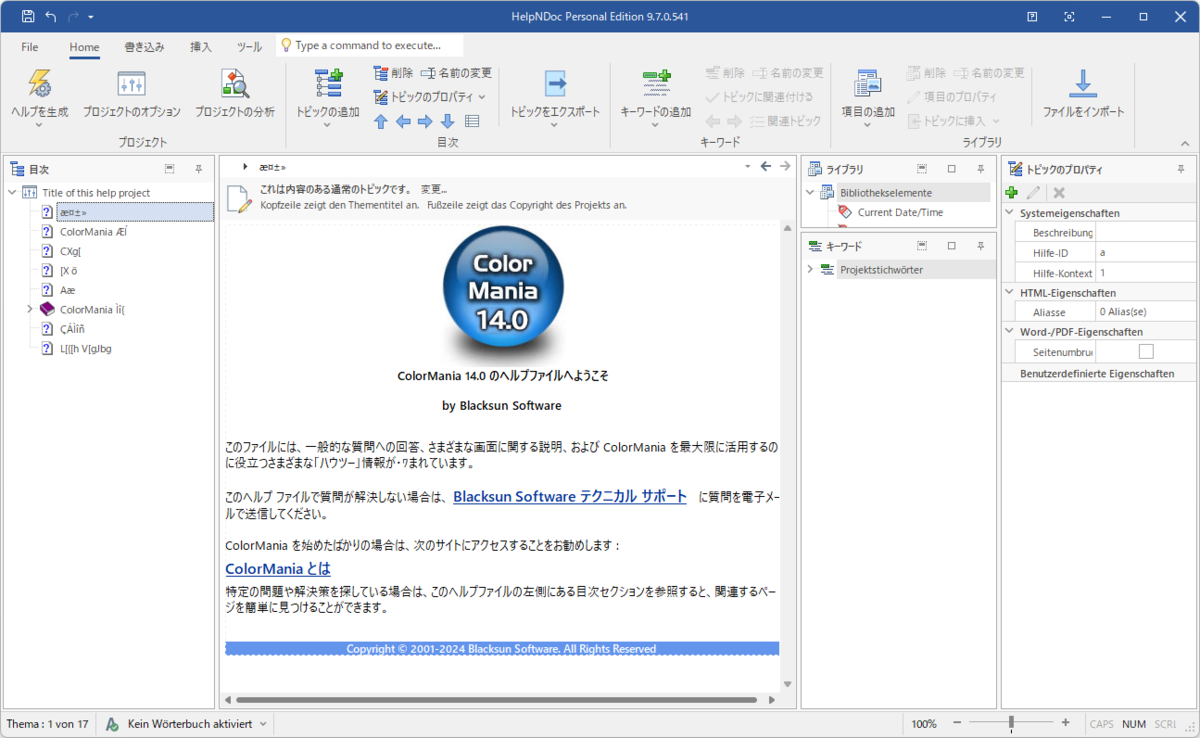The width and height of the screenshot is (1200, 738).
Task: Collapse the HTML-Eigenschaften section
Action: (1009, 293)
